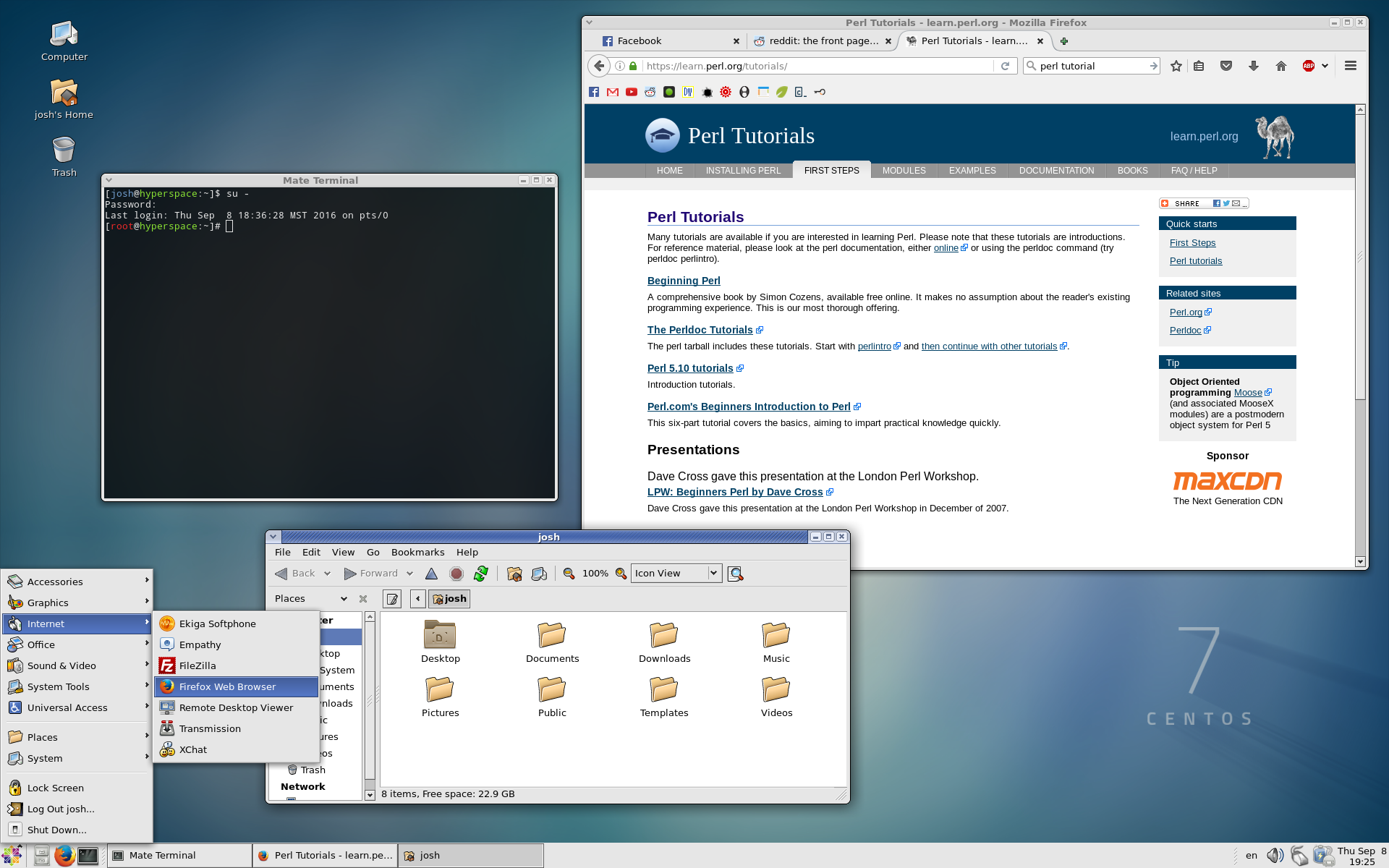Open the Adblock Plus icon in Firefox
This screenshot has height=868, width=1389.
click(x=1308, y=66)
